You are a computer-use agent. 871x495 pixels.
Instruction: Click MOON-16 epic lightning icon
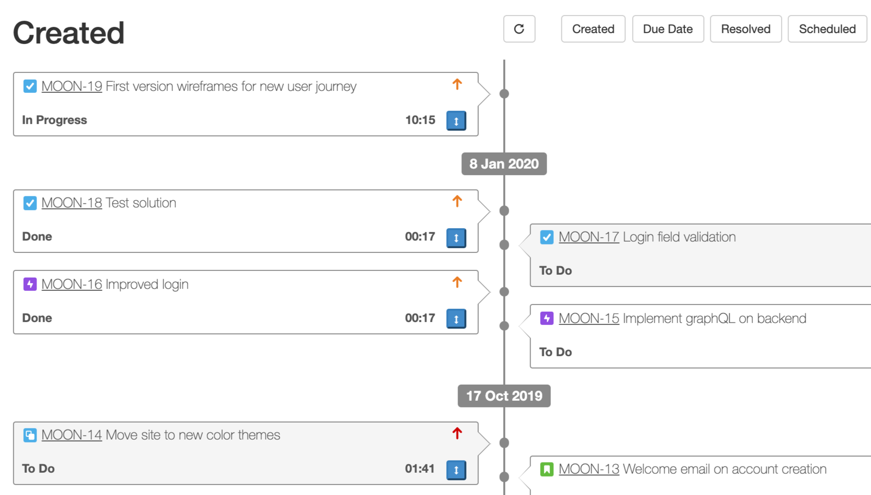pos(30,284)
